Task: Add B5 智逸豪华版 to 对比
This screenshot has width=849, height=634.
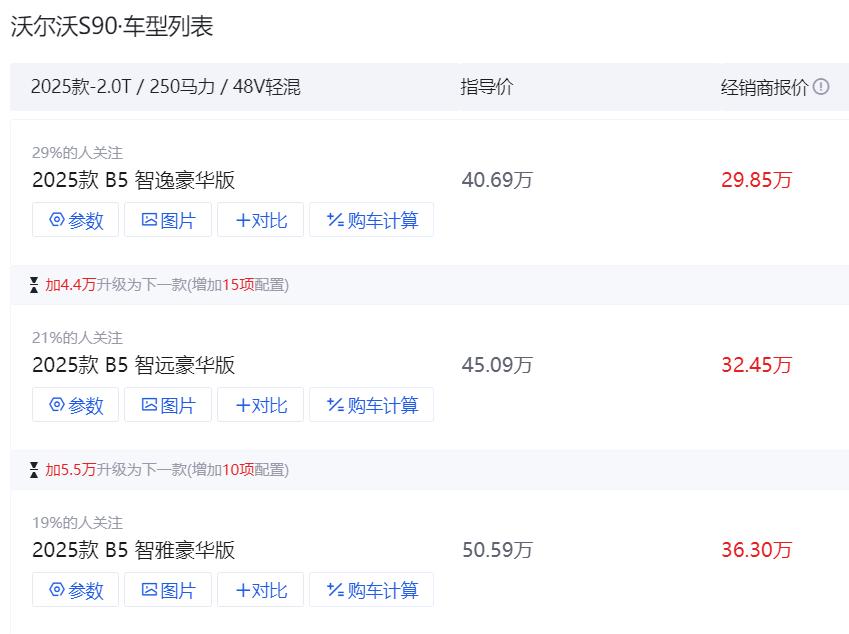Action: [x=260, y=220]
